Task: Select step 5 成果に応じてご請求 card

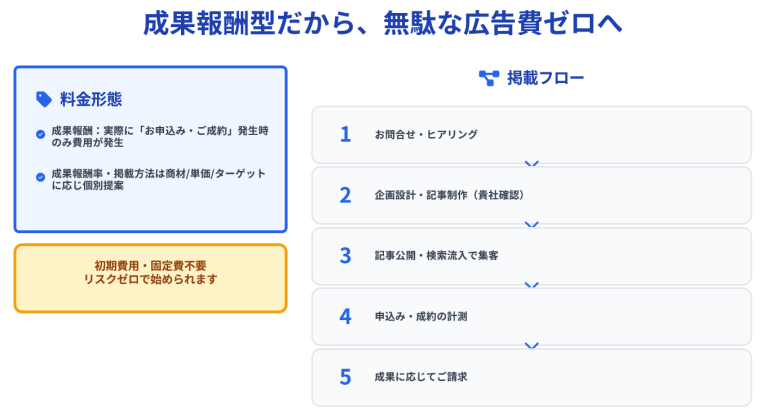Action: pos(531,377)
